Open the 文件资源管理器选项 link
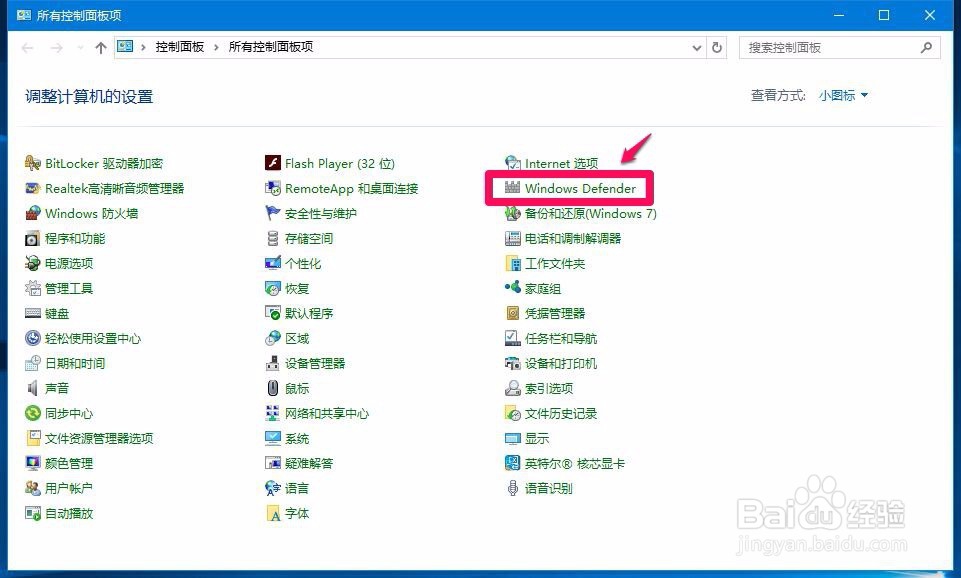961x578 pixels. [x=99, y=438]
